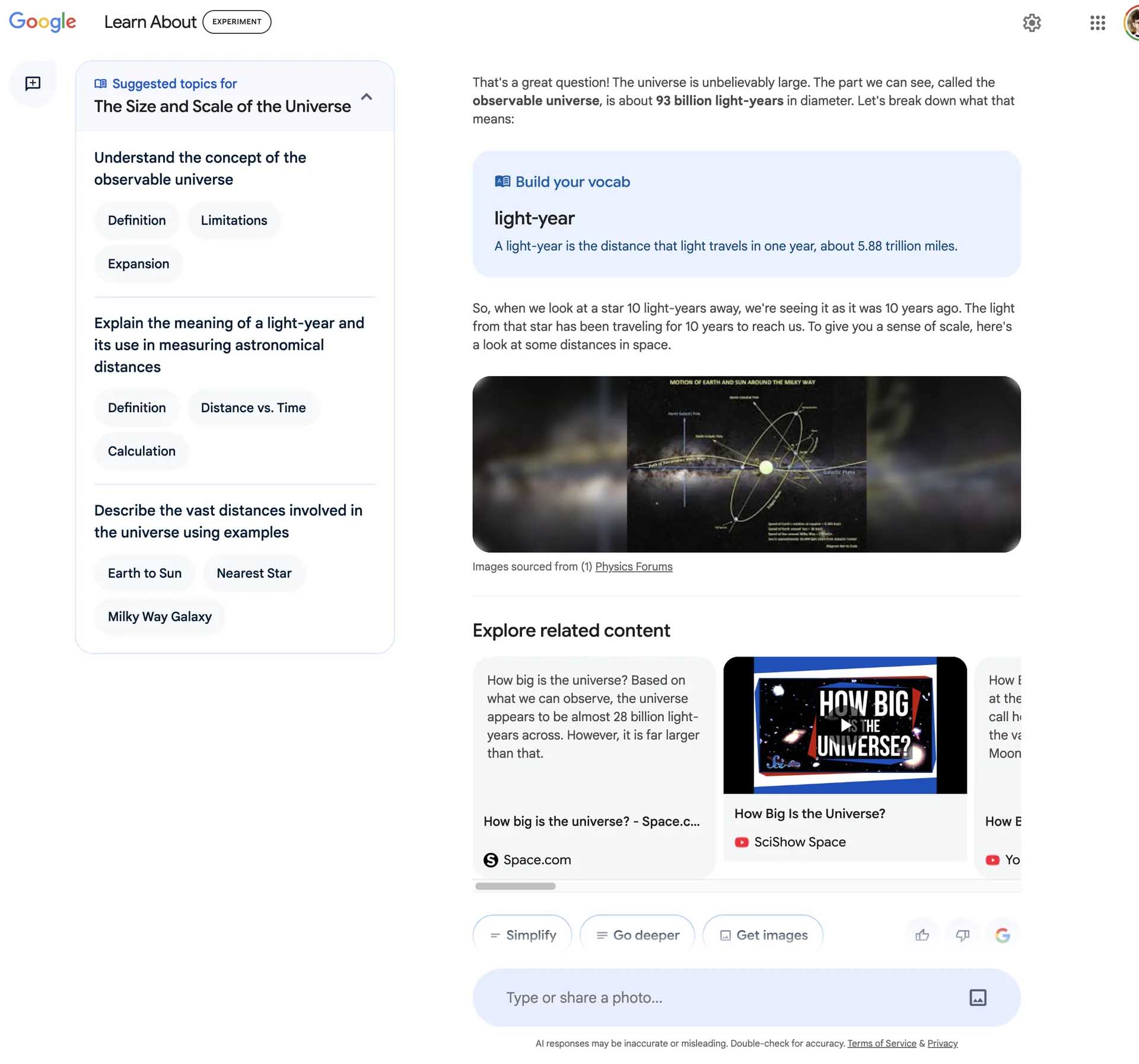Select the Go deeper option
The width and height of the screenshot is (1139, 1064).
(x=637, y=934)
